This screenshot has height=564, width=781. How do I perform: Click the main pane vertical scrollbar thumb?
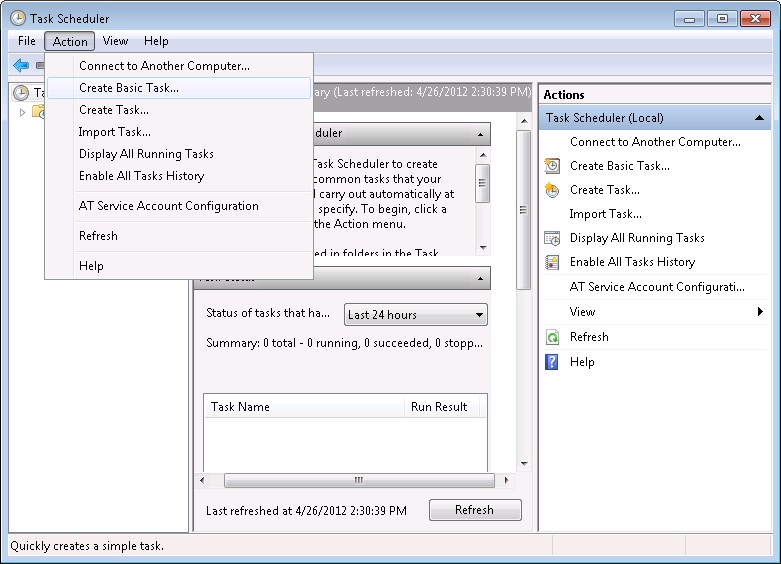tap(523, 210)
